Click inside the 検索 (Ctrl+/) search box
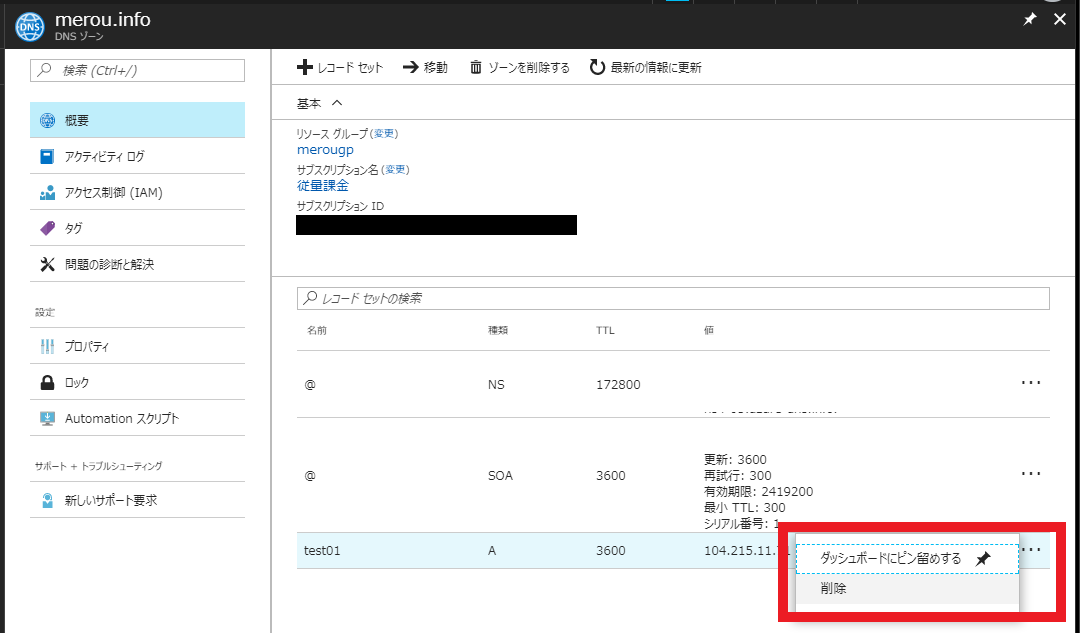Screen dimensions: 1080x633 point(137,70)
